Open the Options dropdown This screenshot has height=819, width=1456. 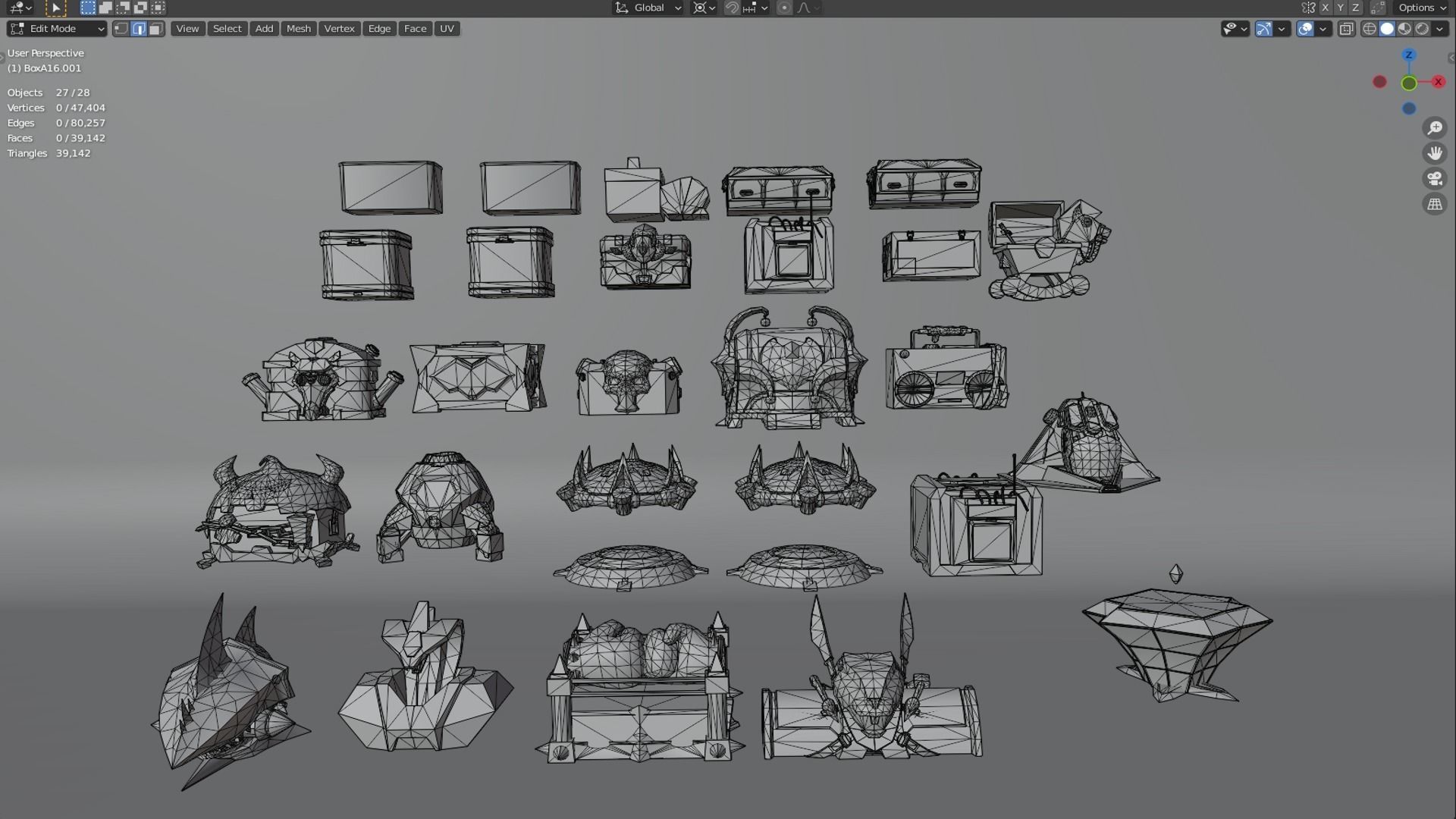tap(1422, 8)
